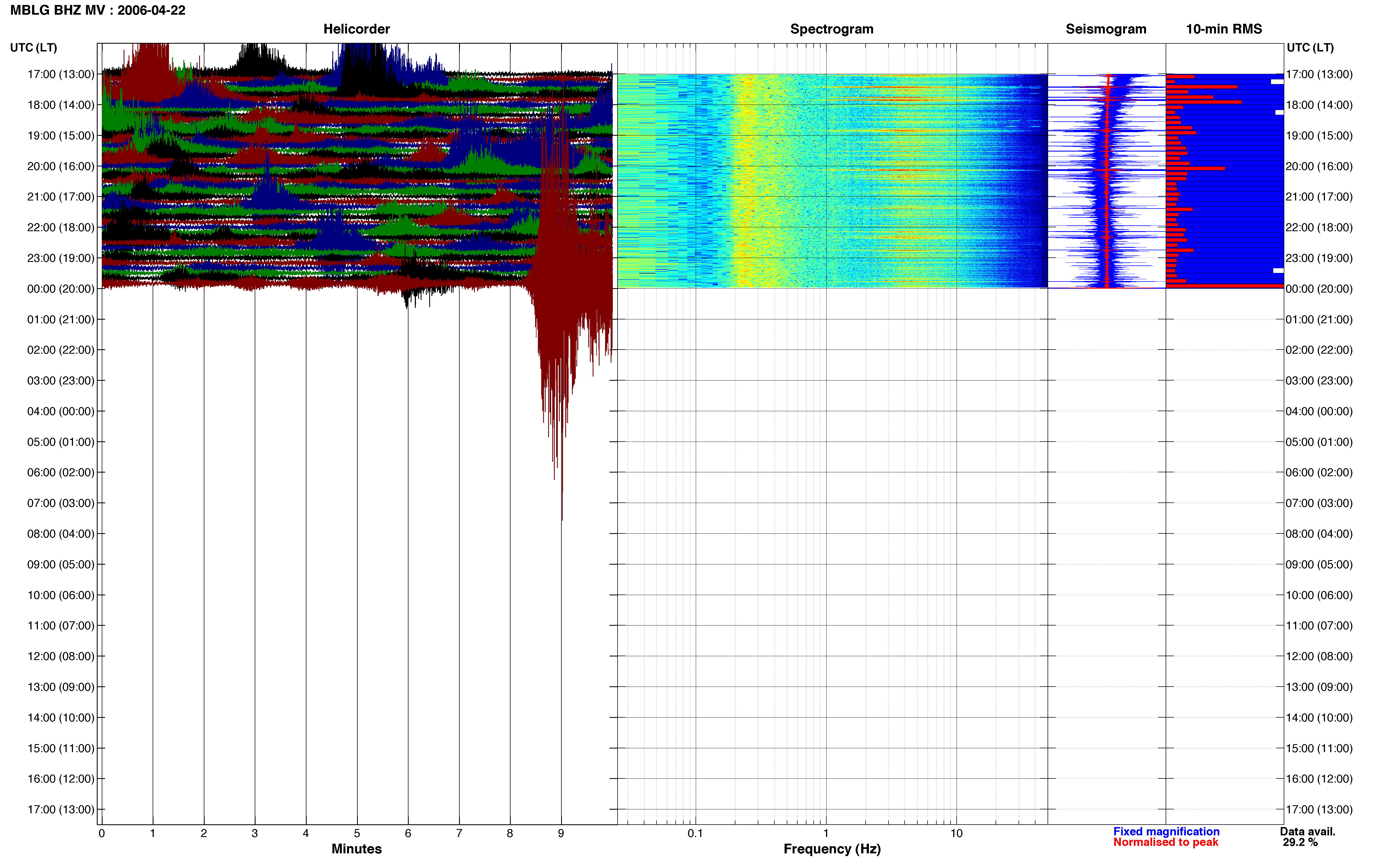Click left axis label '08:00 (04:00)'
1388x868 pixels.
(61, 534)
